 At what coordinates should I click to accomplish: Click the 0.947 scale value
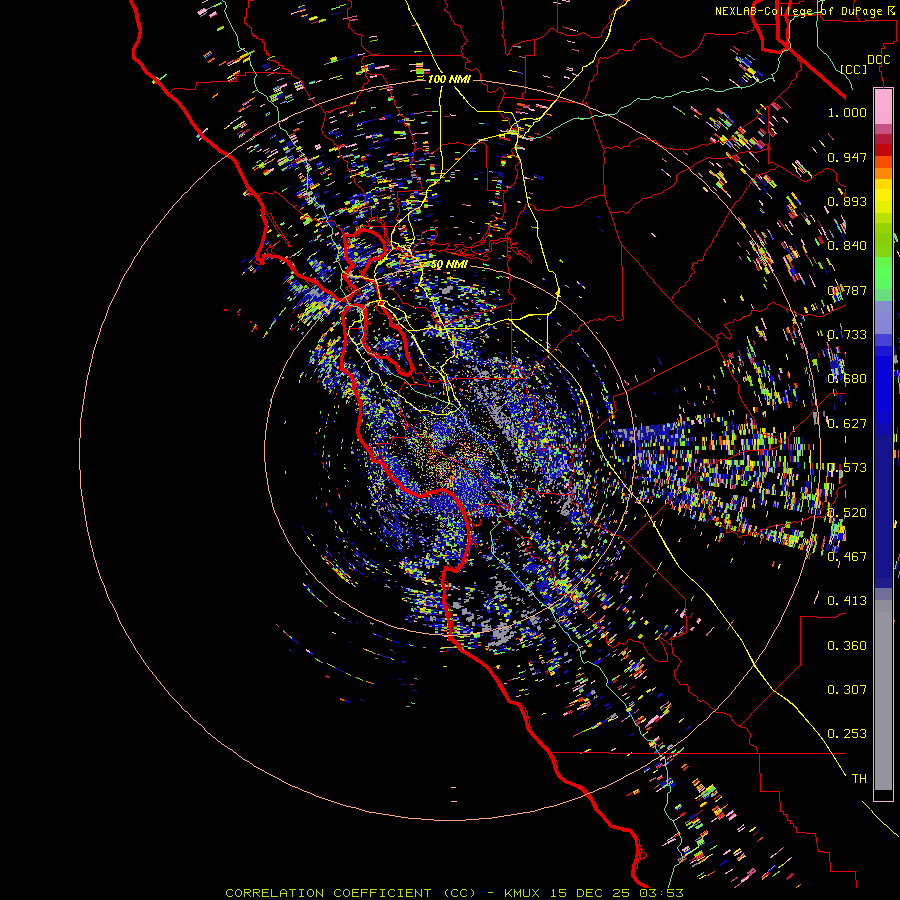[x=847, y=157]
